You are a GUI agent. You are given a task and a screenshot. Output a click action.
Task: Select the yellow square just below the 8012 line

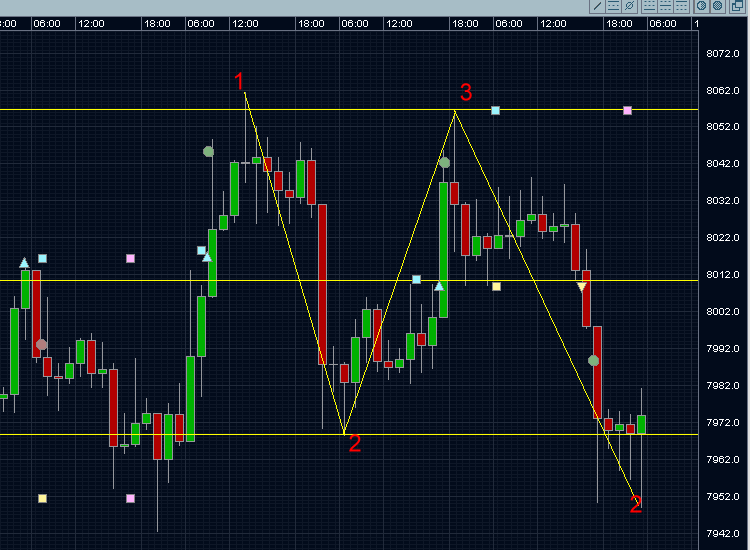pos(496,286)
